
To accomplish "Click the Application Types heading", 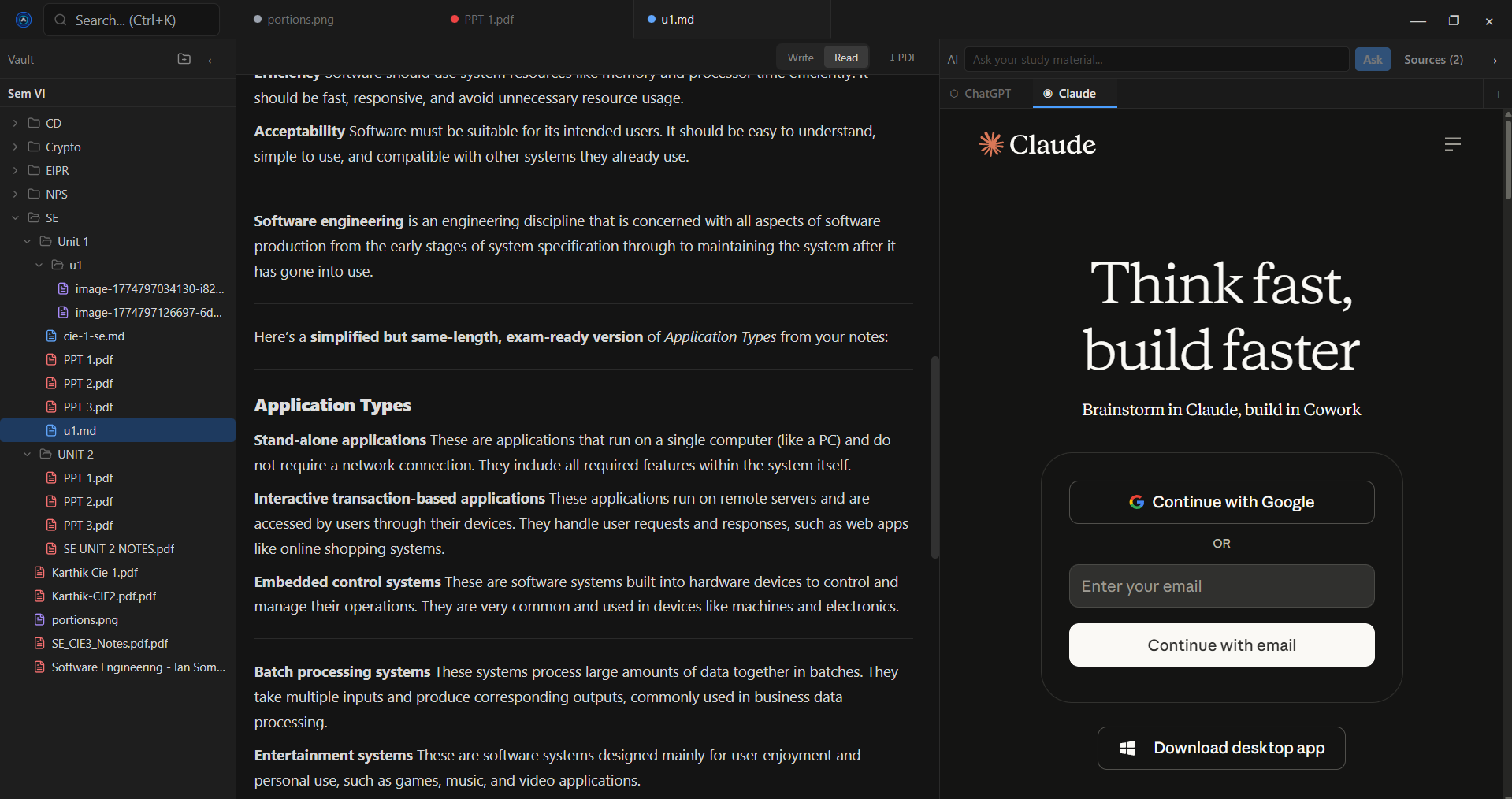I will (332, 405).
